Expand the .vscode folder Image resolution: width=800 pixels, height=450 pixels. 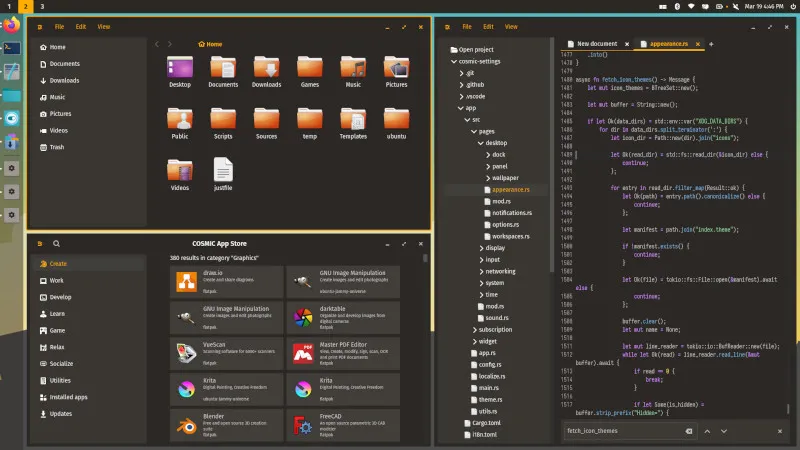click(x=461, y=96)
